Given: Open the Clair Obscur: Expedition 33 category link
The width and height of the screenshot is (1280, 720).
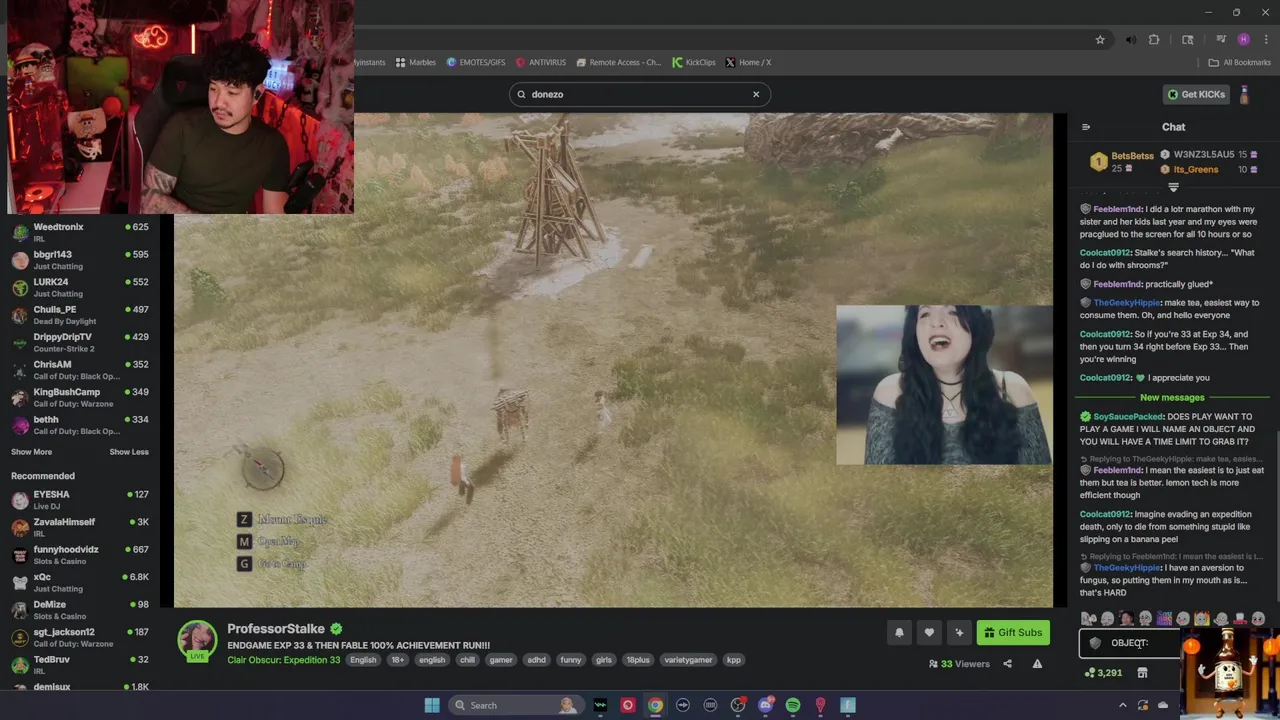Looking at the screenshot, I should tap(284, 660).
